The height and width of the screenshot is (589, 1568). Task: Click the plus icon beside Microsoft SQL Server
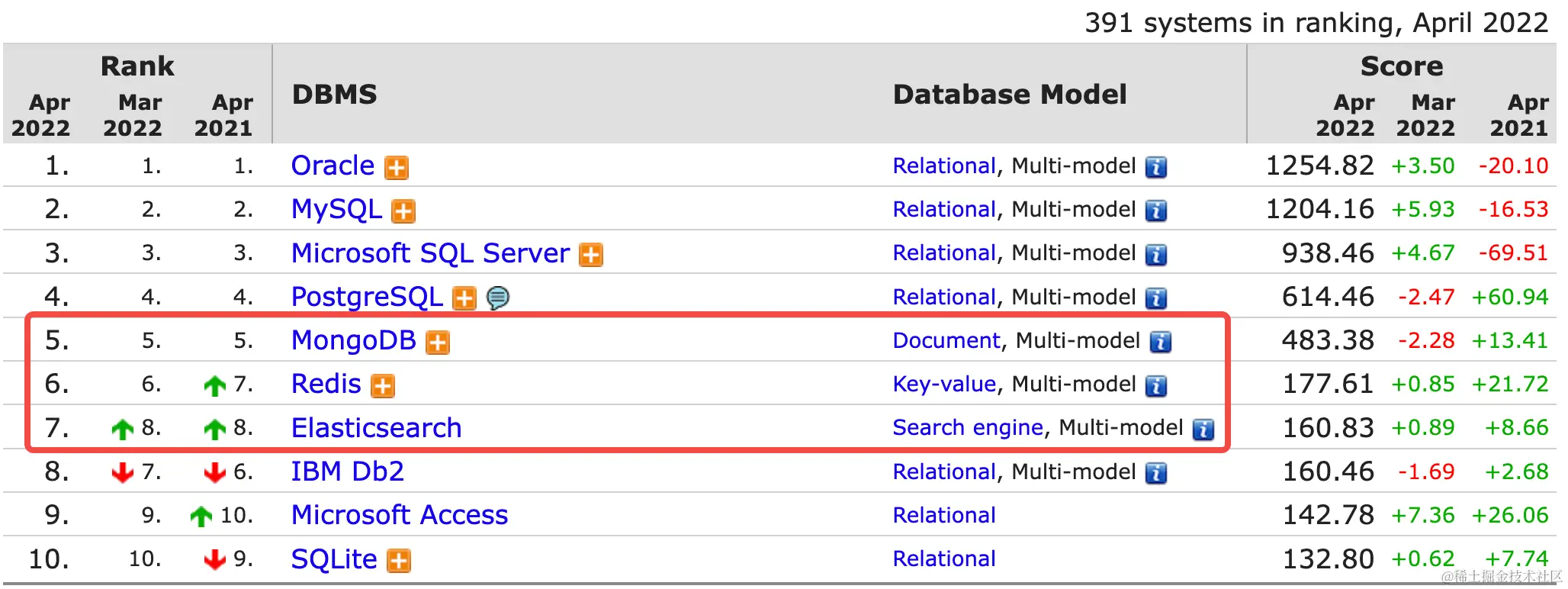coord(591,255)
